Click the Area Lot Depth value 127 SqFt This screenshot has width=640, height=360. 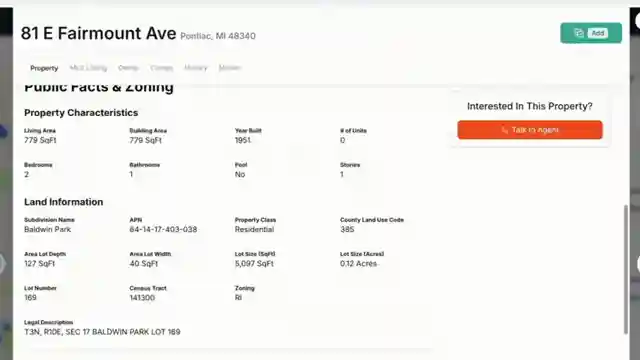[x=39, y=264]
